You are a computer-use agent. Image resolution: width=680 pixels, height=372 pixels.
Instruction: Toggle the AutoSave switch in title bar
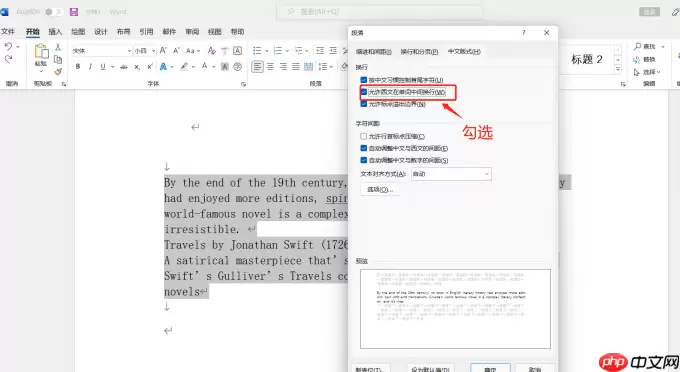point(53,12)
